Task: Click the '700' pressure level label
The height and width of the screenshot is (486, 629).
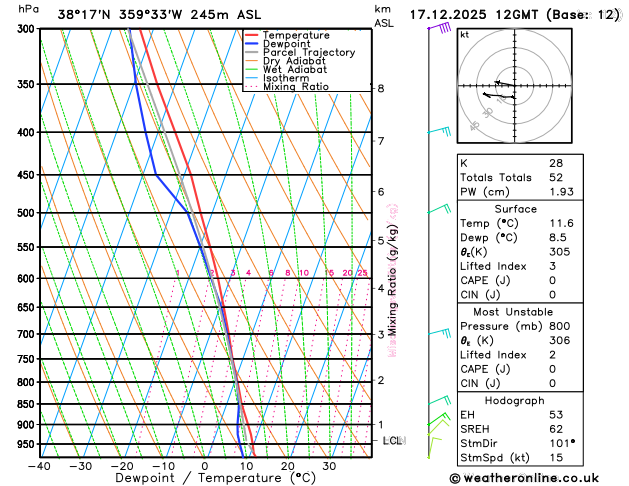Action: 28,334
